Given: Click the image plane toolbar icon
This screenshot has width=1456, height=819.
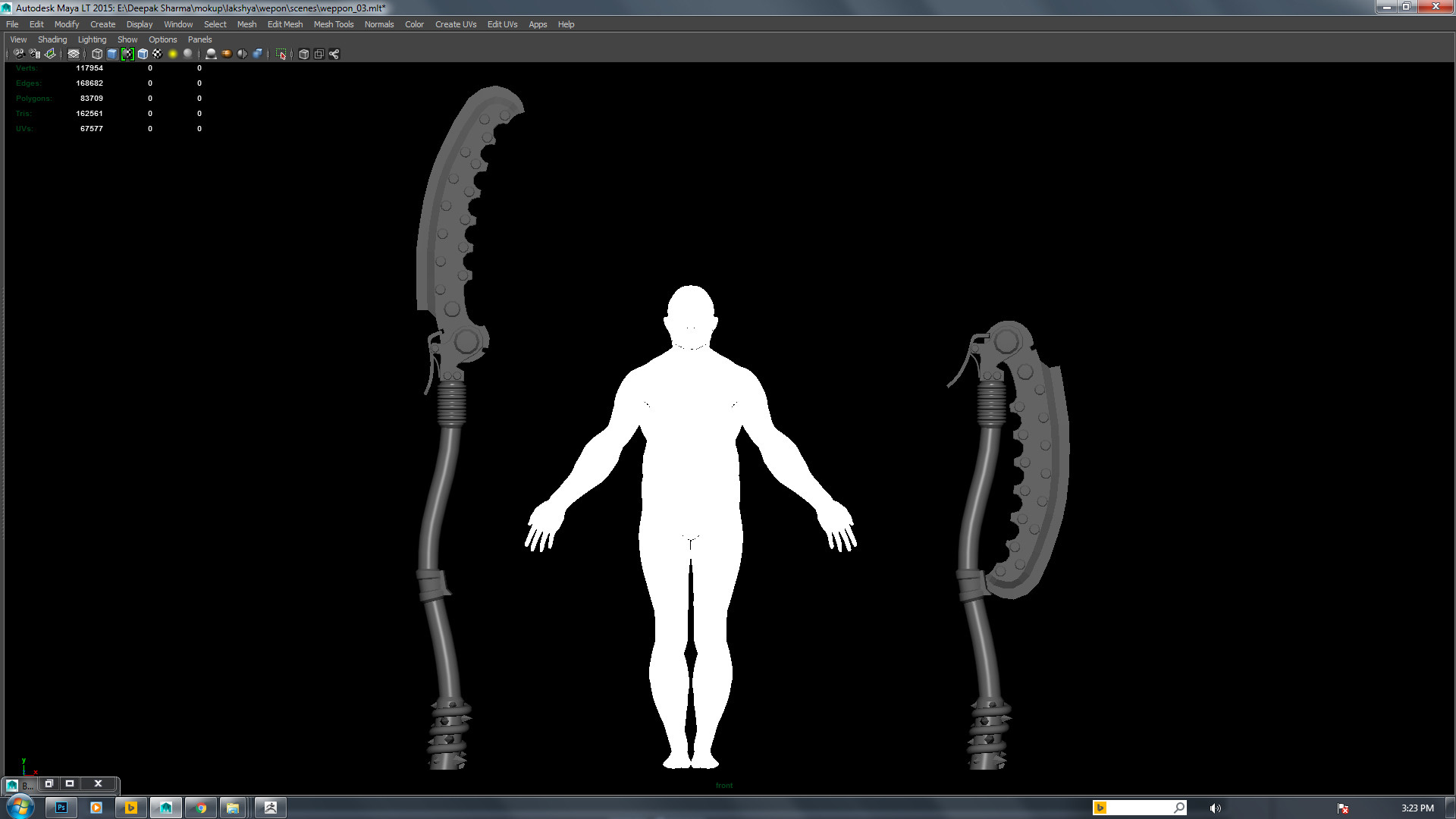Looking at the screenshot, I should (x=50, y=54).
